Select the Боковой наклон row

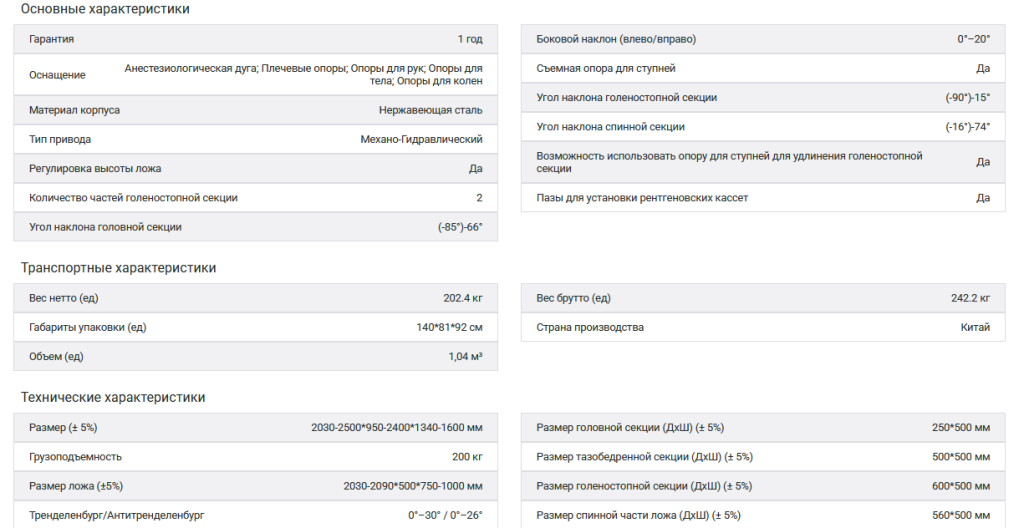tap(763, 39)
